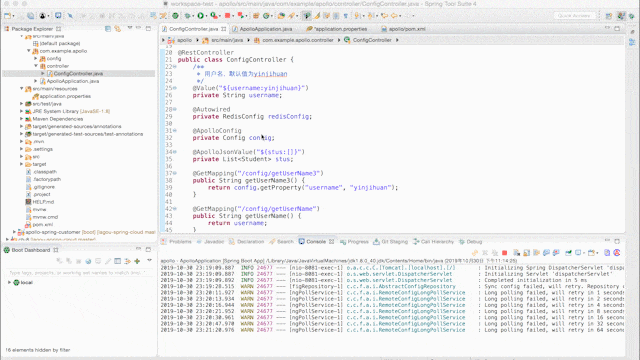
Task: Click the Save All toolbar icon
Action: tap(31, 16)
